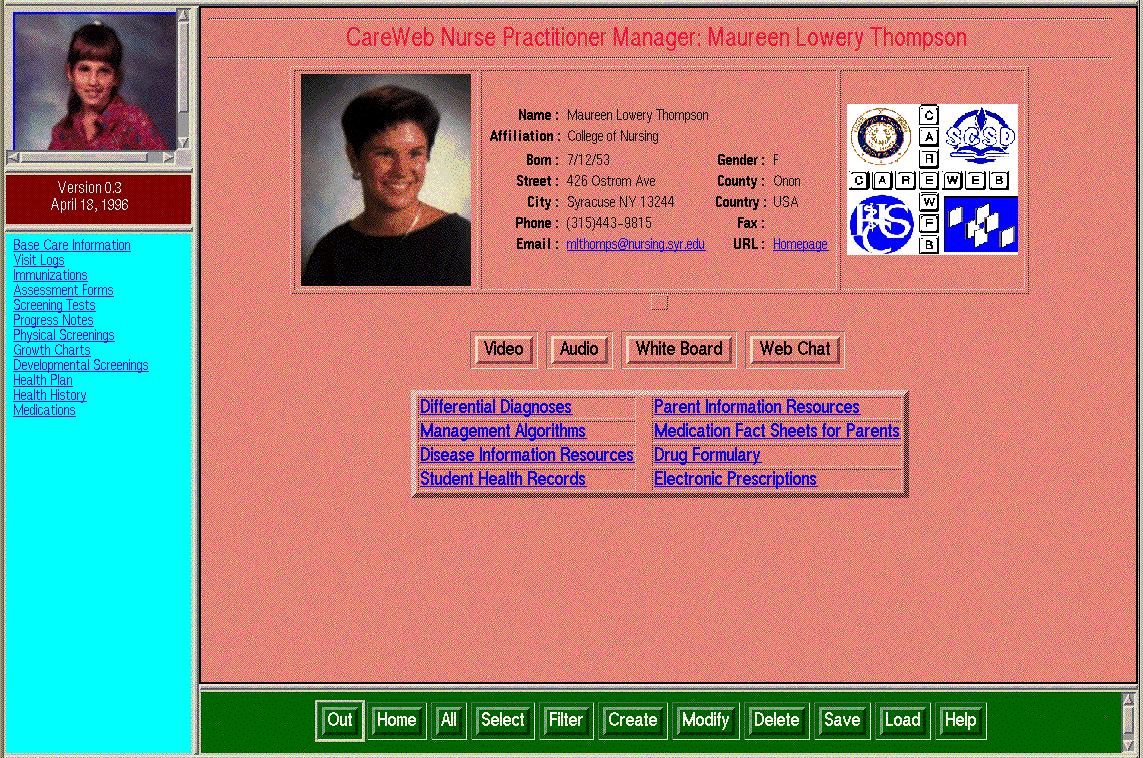Click the Save button

(x=842, y=721)
